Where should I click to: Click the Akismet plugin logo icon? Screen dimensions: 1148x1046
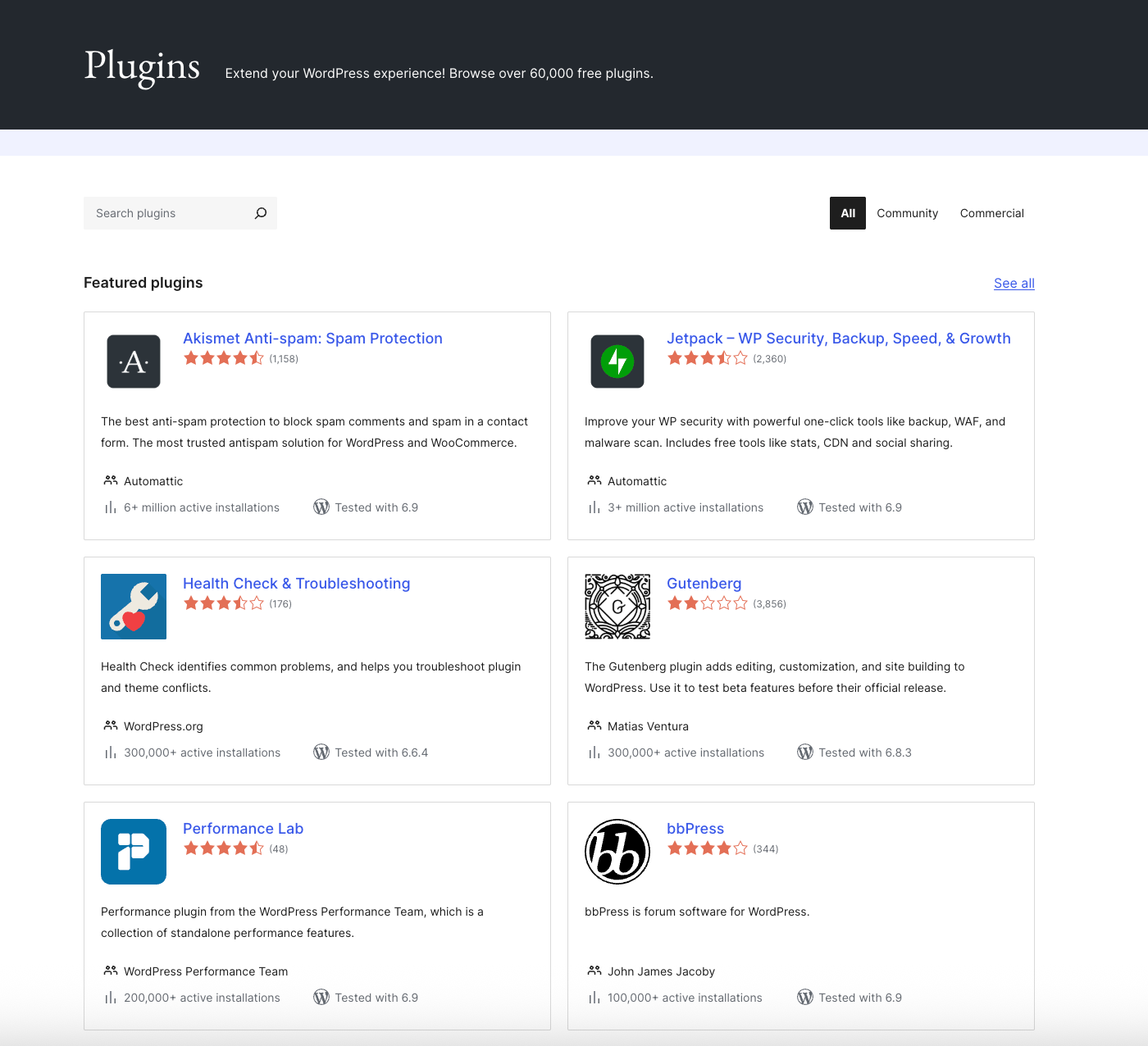pos(133,361)
